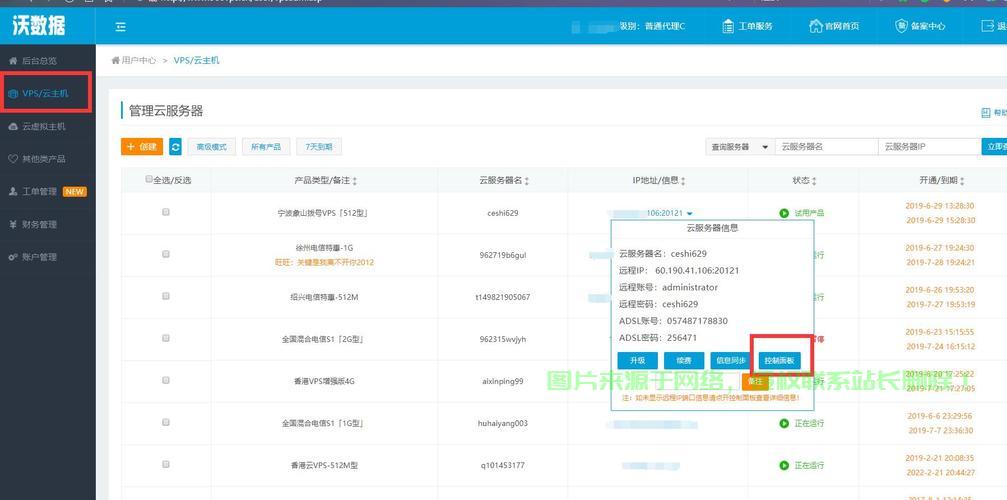Open 后台总览 in the sidebar
This screenshot has width=1007, height=500.
click(40, 61)
